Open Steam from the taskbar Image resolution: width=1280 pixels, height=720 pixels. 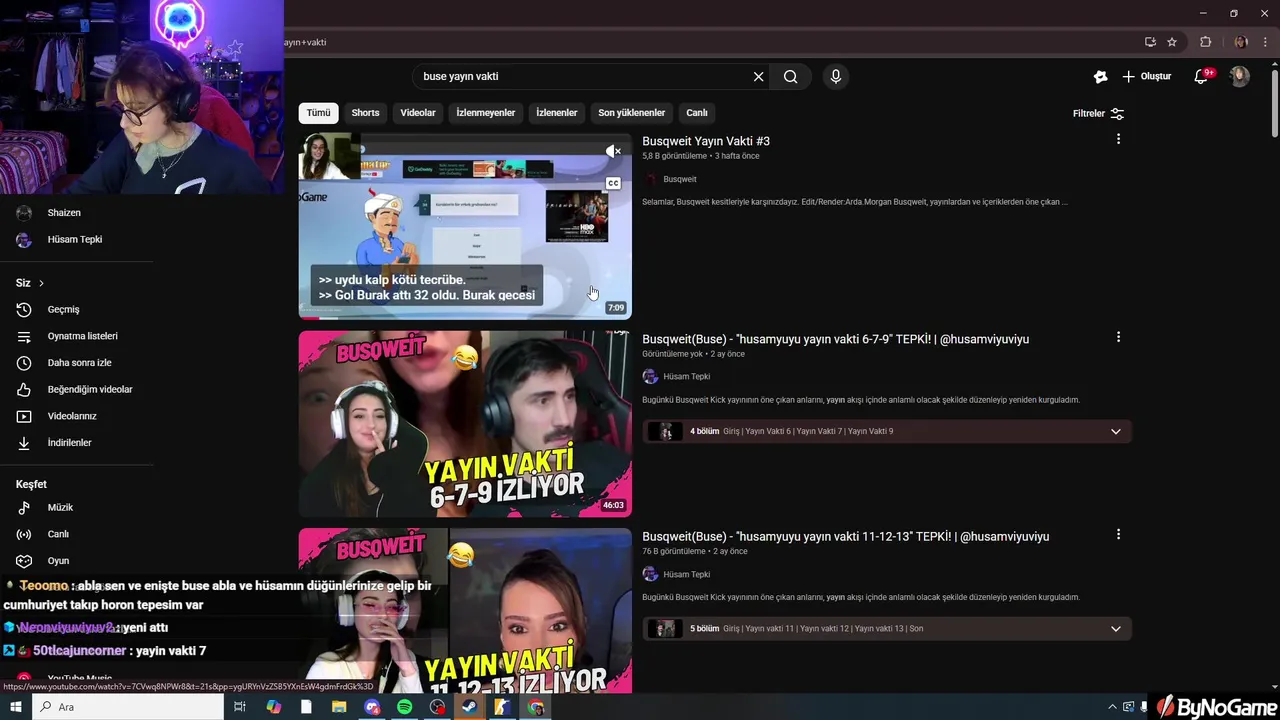point(470,707)
